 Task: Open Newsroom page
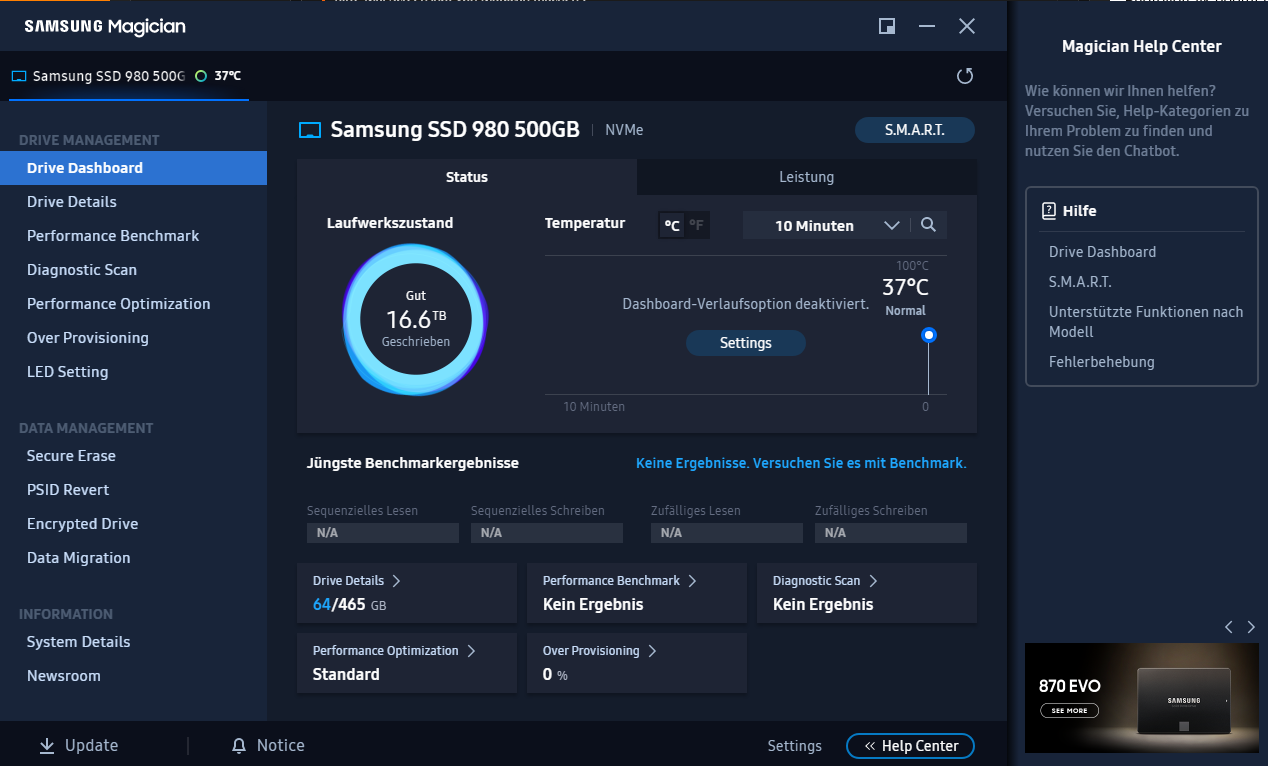pos(133,676)
